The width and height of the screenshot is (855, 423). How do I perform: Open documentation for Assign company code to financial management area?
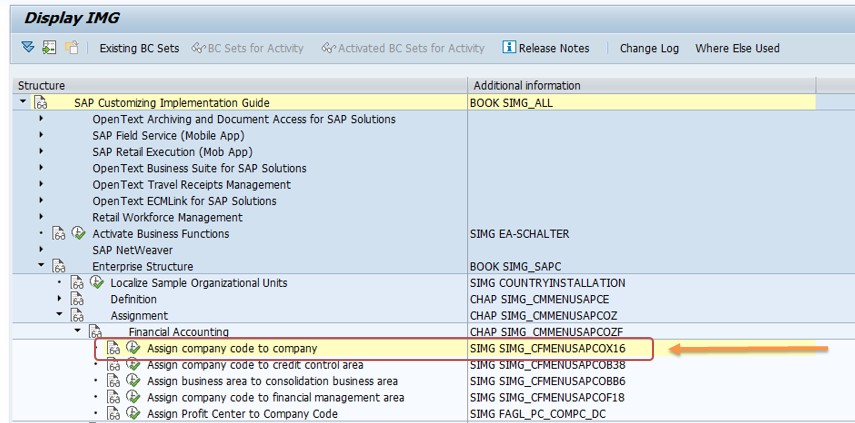tap(113, 397)
